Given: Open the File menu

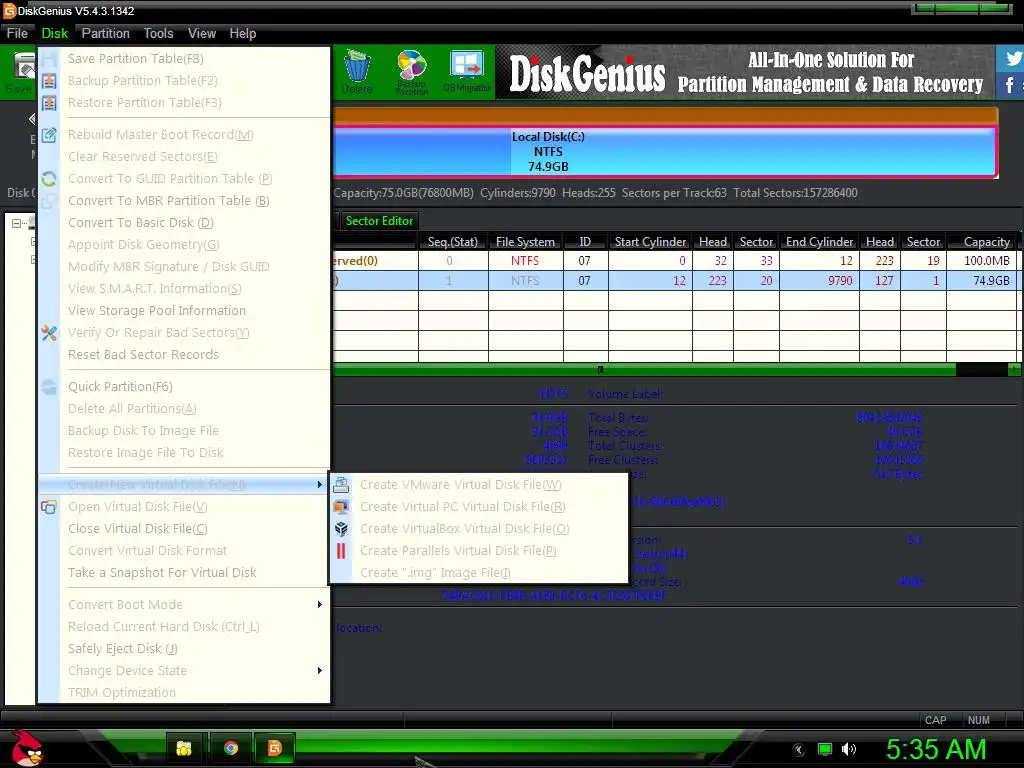Looking at the screenshot, I should point(17,33).
